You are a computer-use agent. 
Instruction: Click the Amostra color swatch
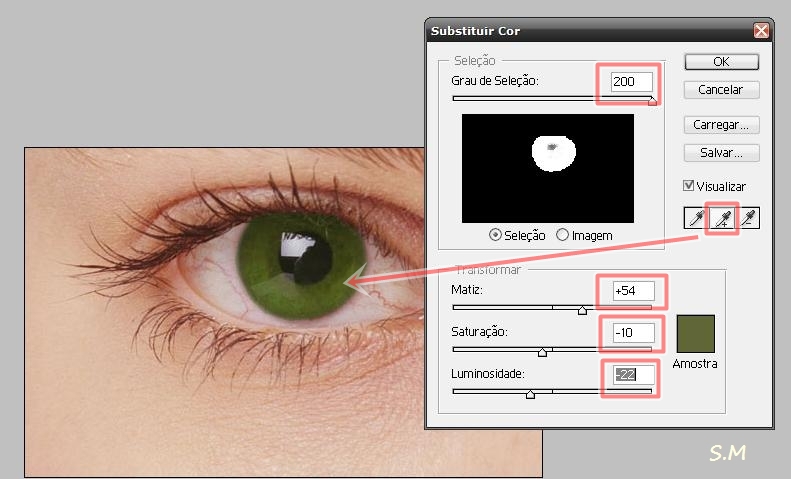pyautogui.click(x=696, y=333)
